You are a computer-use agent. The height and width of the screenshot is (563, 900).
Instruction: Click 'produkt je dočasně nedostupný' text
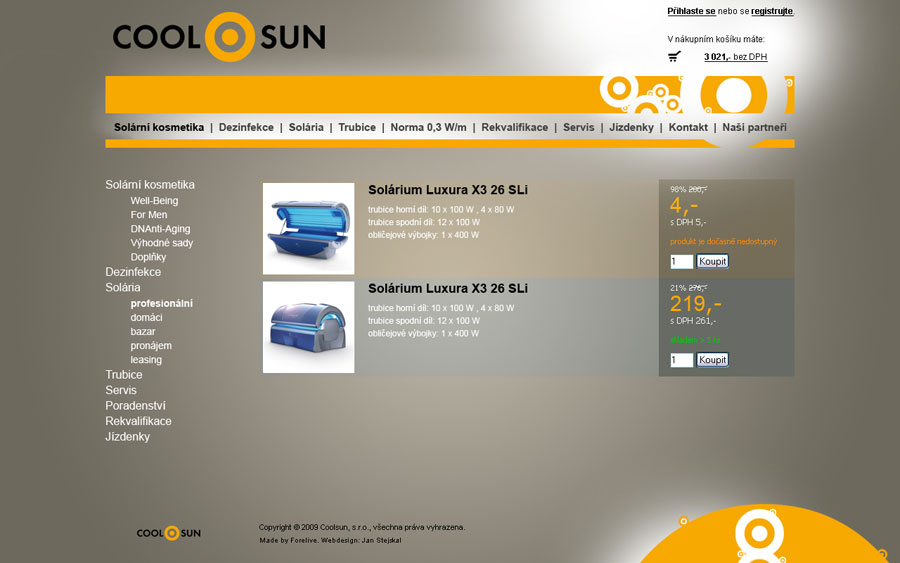tap(723, 242)
